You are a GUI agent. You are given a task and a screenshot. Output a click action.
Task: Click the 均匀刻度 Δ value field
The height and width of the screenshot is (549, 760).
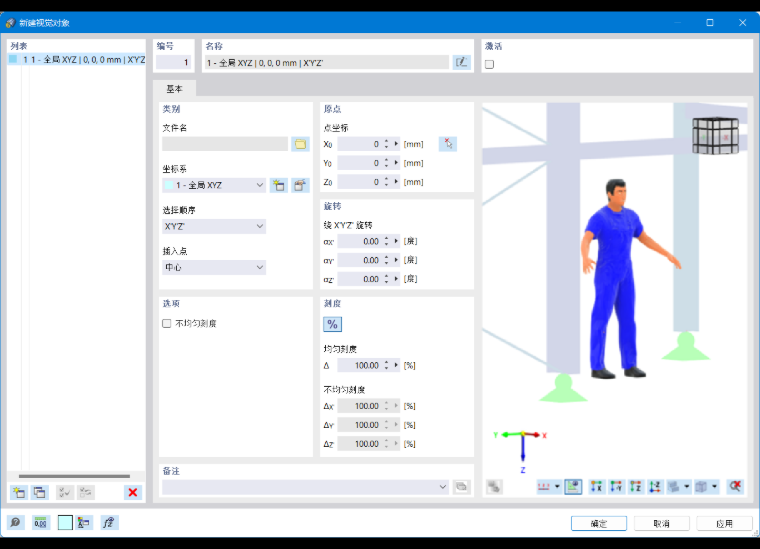click(x=359, y=365)
